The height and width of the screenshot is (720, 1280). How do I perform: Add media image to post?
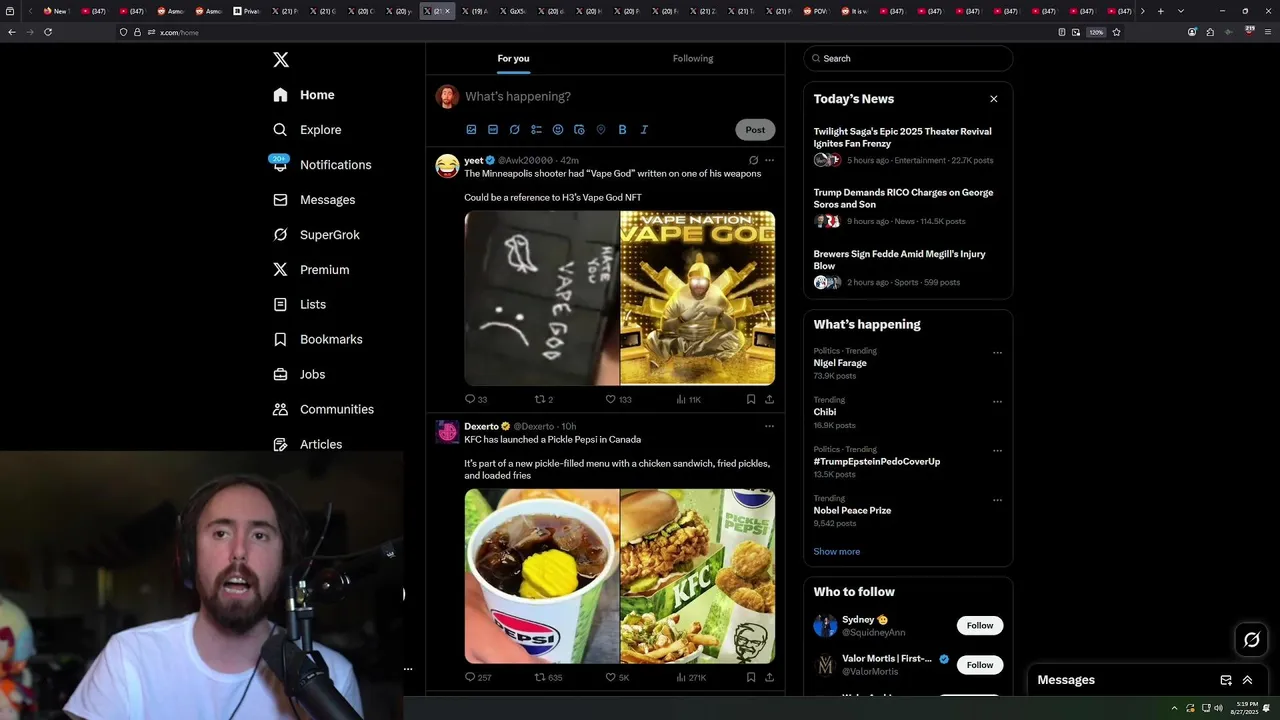point(471,129)
